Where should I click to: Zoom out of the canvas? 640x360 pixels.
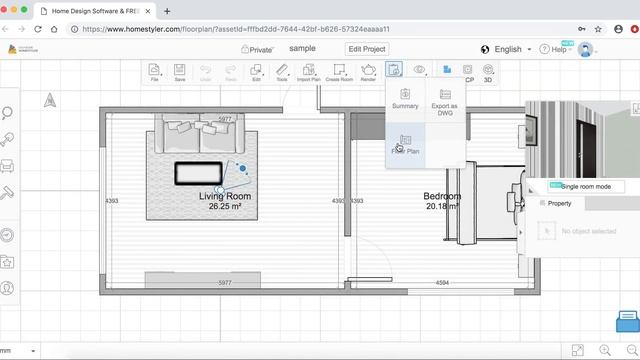632,350
